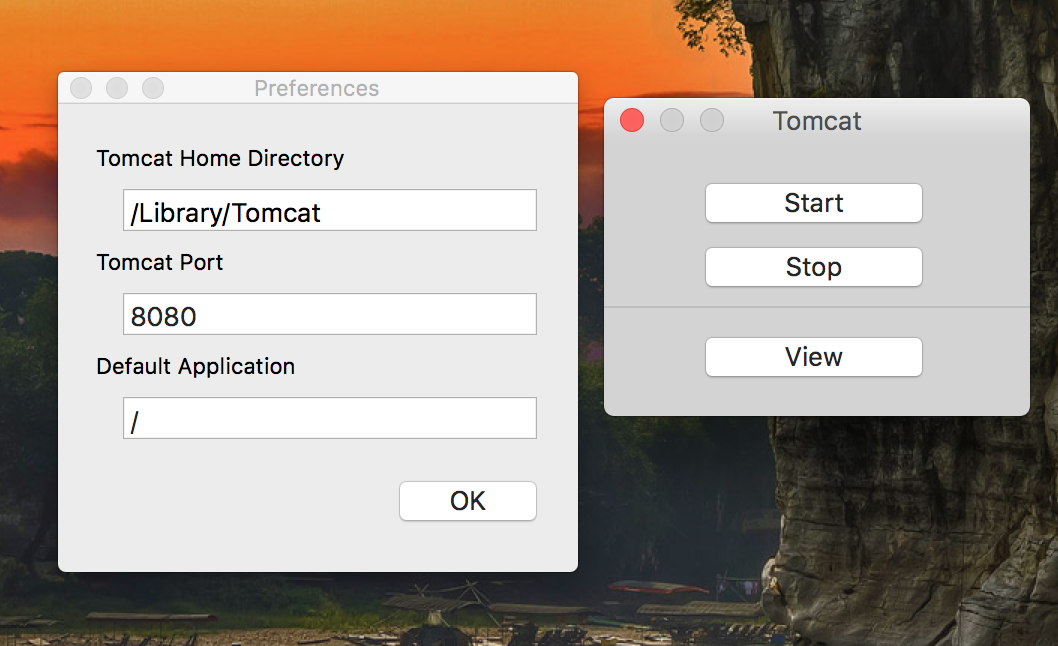Click the Preferences window title

tap(316, 88)
